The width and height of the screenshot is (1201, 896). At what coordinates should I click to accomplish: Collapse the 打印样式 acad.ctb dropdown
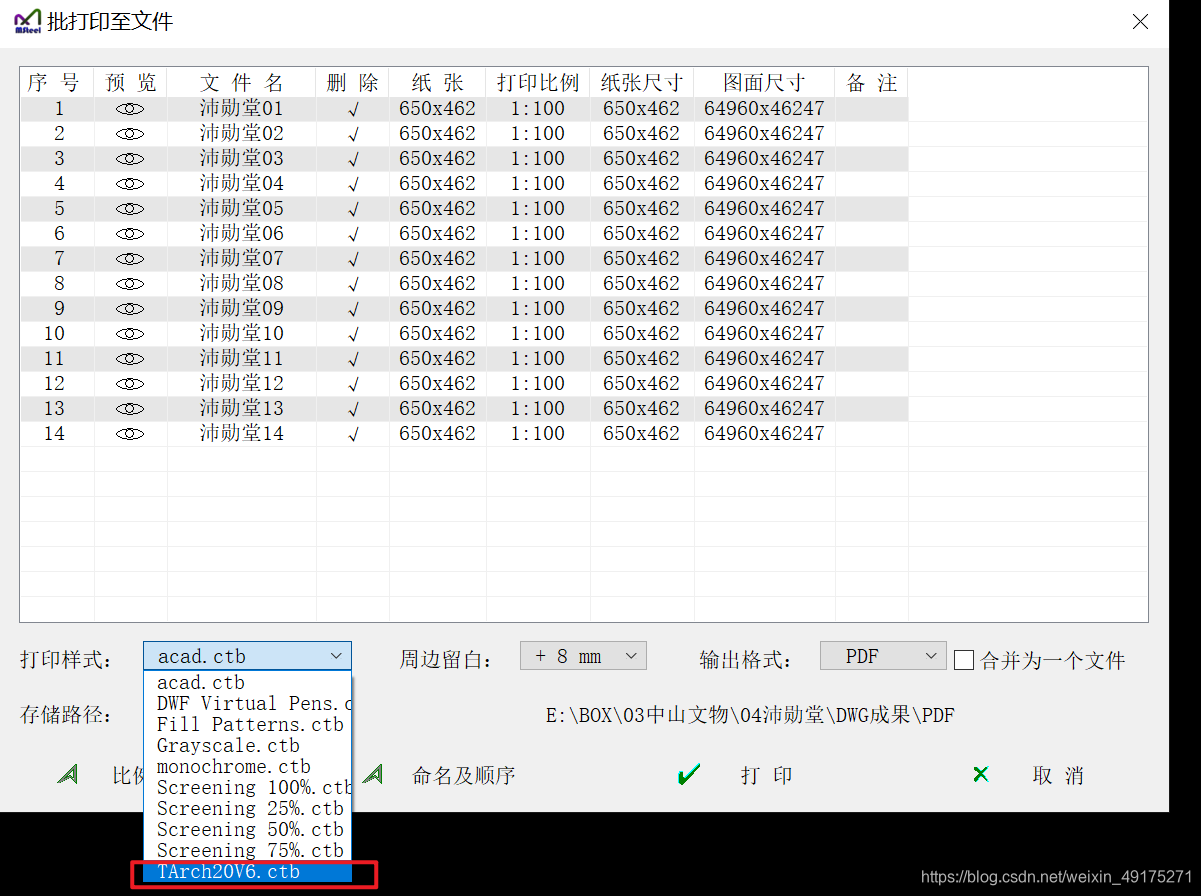(x=247, y=656)
